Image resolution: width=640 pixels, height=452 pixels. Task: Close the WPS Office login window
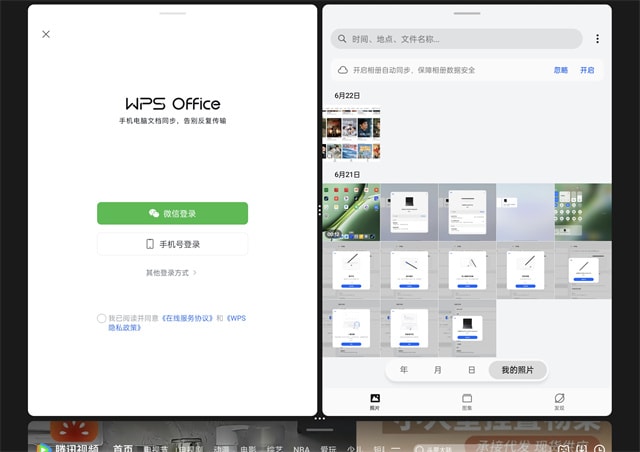click(46, 34)
